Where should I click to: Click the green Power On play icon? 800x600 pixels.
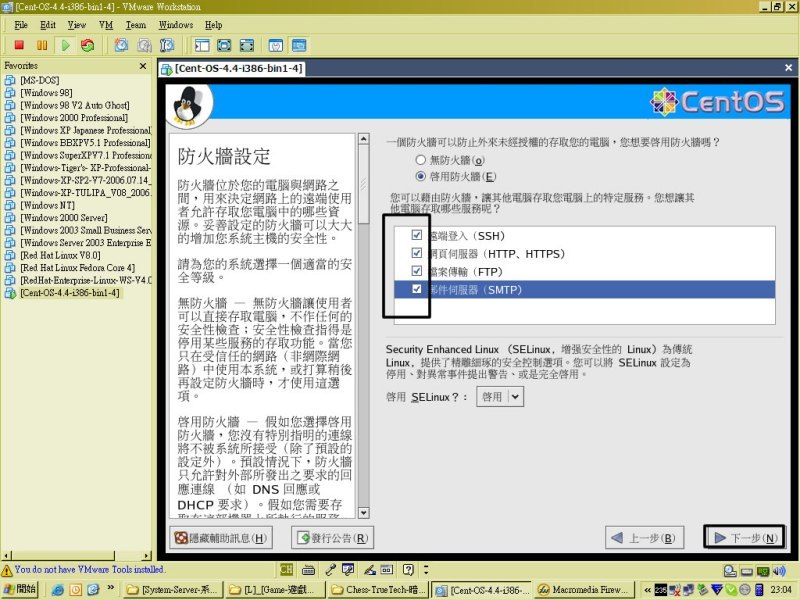[x=65, y=45]
